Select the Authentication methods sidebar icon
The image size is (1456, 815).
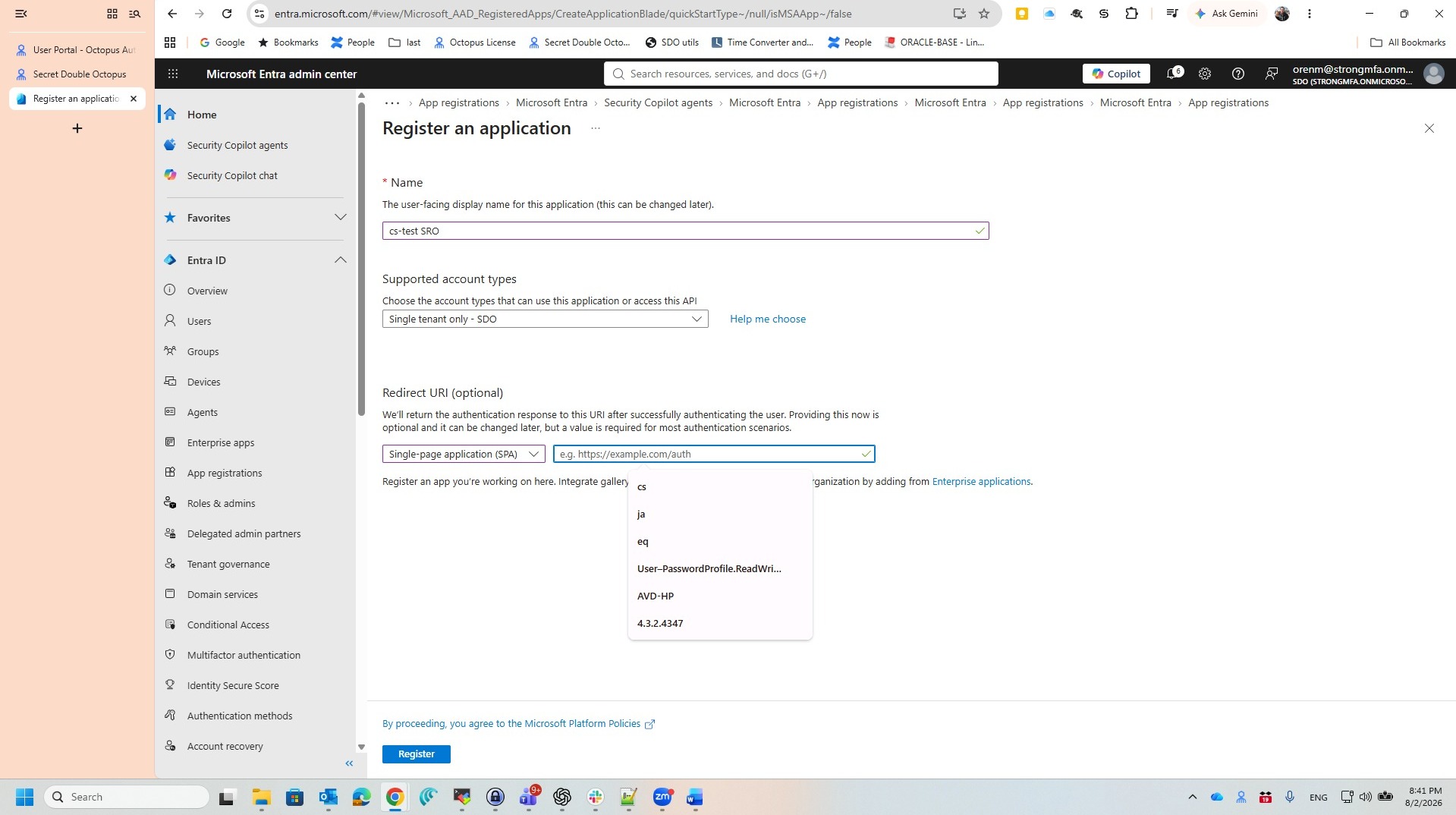(x=170, y=715)
